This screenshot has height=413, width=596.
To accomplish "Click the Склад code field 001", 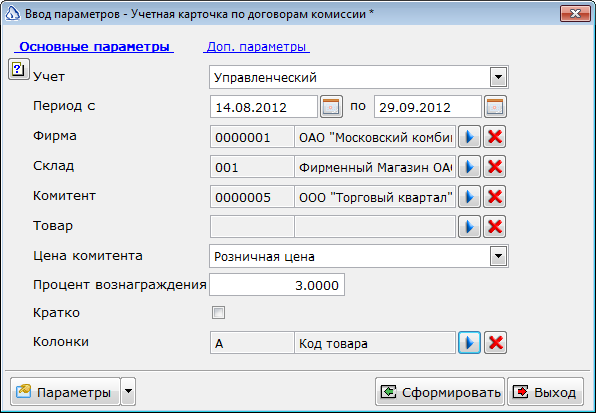I will pyautogui.click(x=252, y=167).
